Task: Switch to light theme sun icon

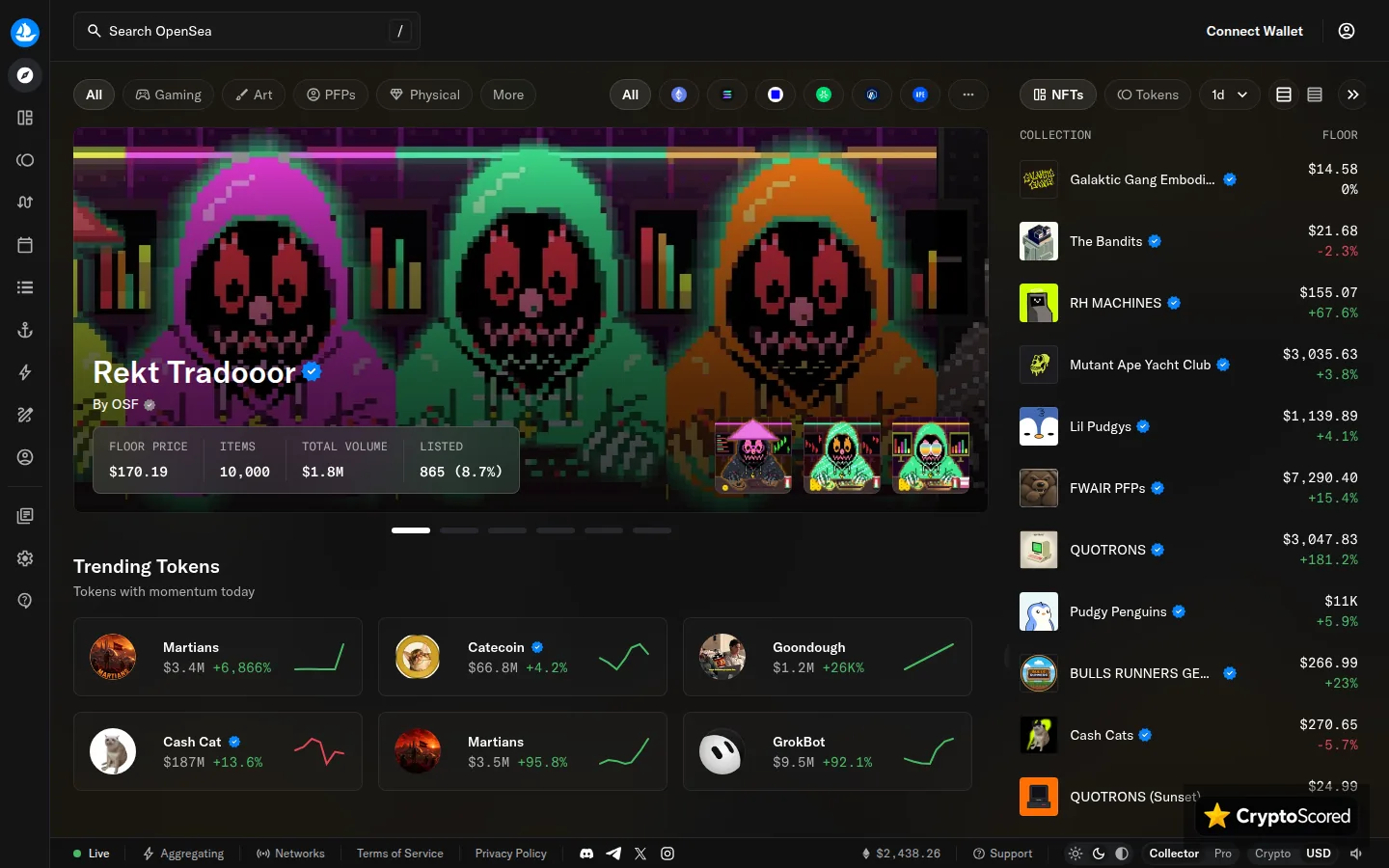Action: point(1076,854)
